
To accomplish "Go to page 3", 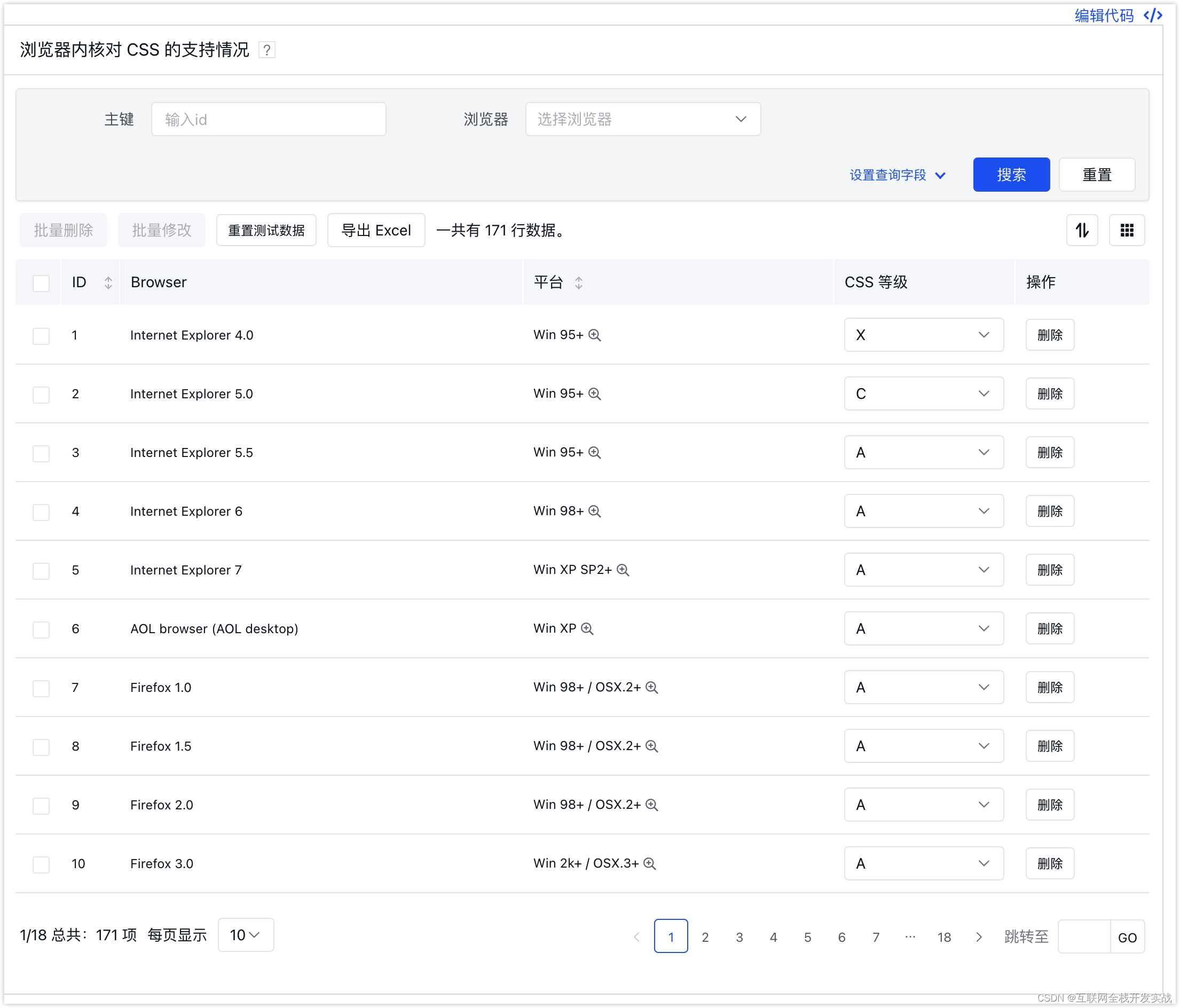I will point(739,937).
